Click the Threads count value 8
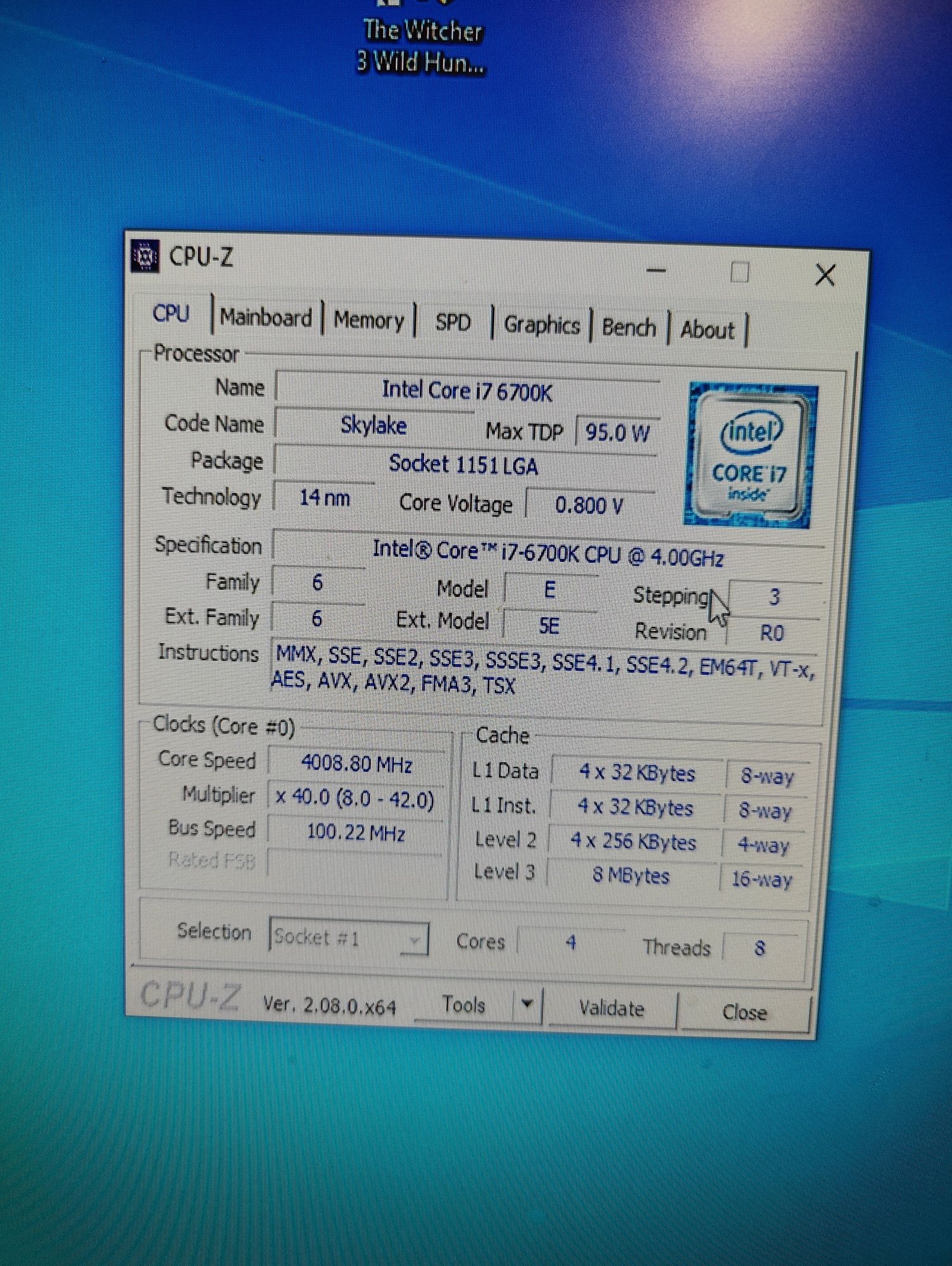 click(x=760, y=948)
